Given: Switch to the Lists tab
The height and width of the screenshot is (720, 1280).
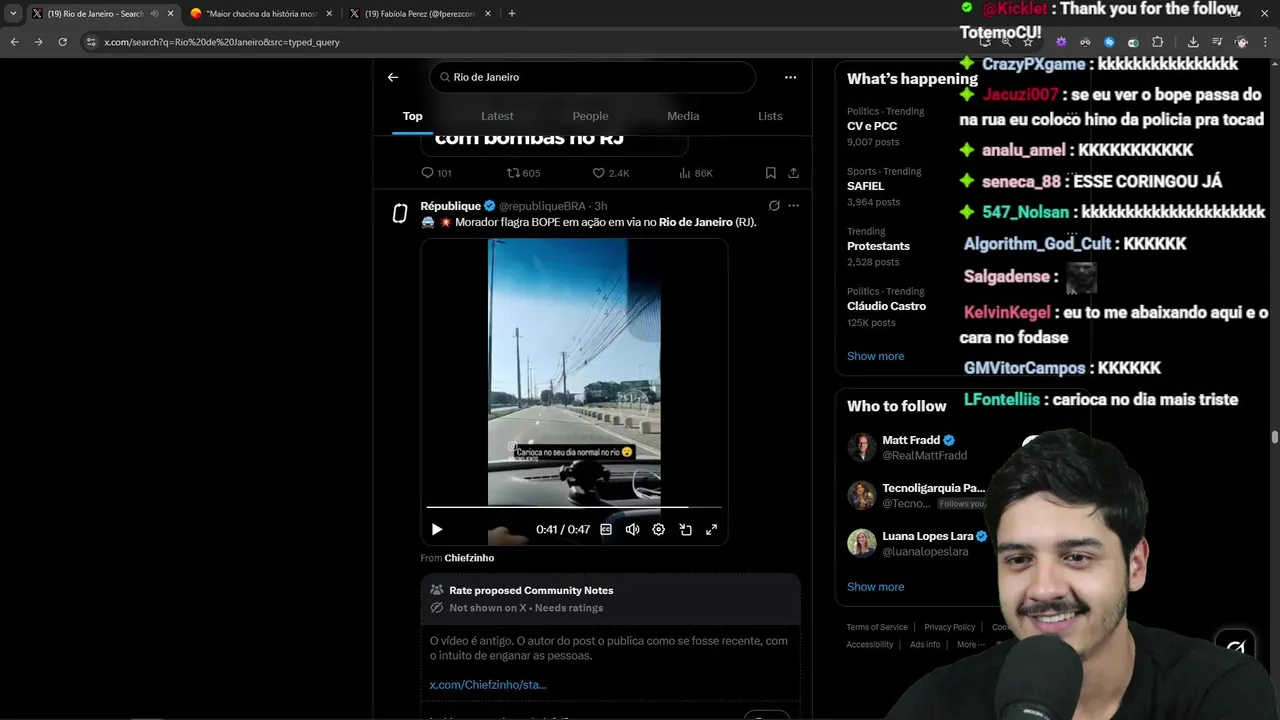Looking at the screenshot, I should 770,116.
